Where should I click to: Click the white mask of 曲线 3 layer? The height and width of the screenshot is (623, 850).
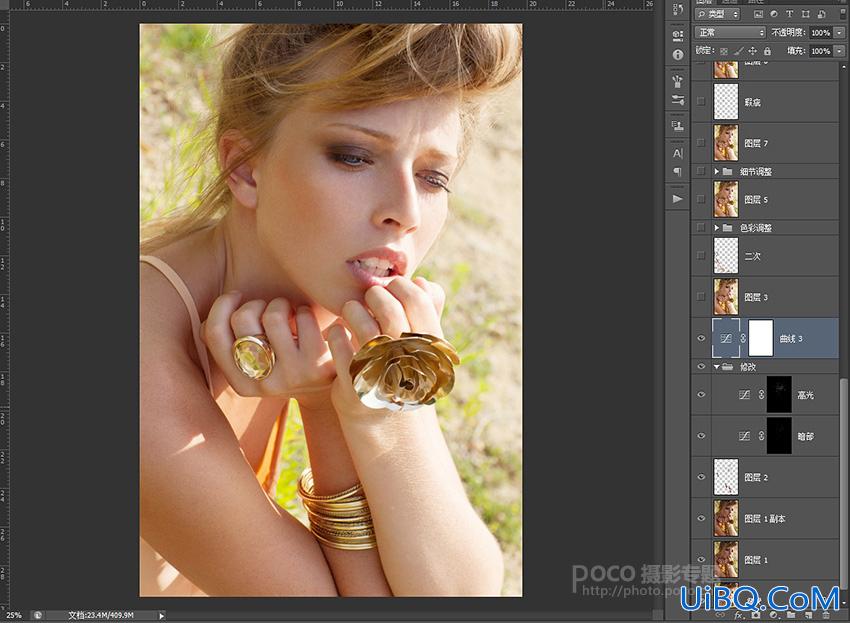pyautogui.click(x=761, y=338)
